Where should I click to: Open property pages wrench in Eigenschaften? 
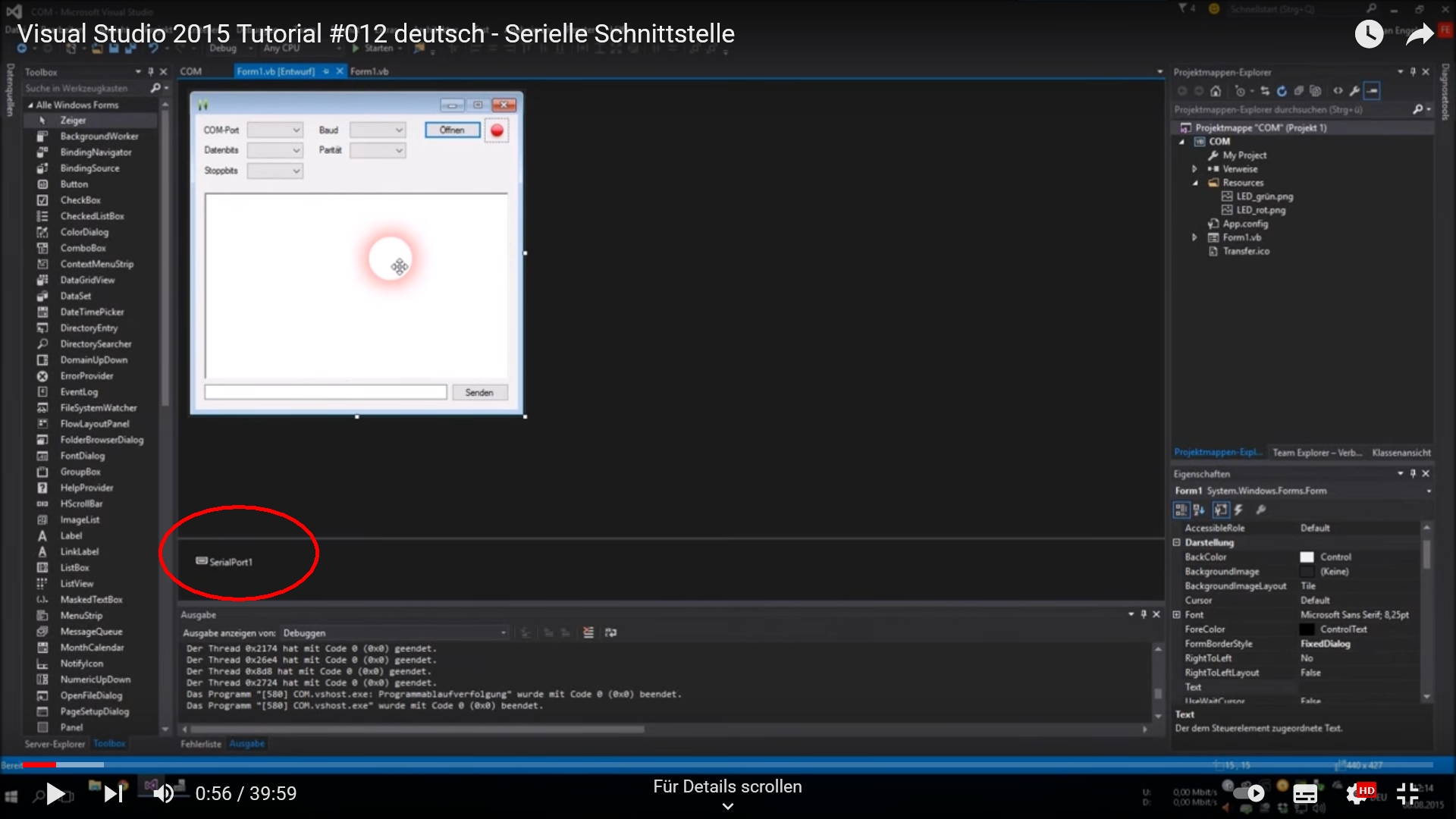tap(1260, 510)
